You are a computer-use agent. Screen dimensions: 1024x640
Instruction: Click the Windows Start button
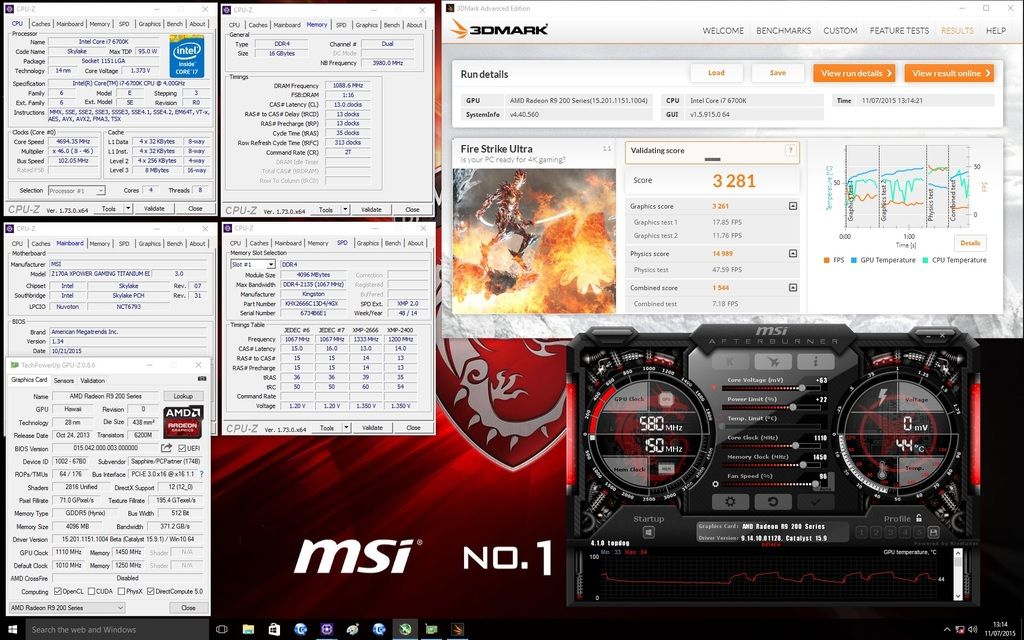[12, 630]
